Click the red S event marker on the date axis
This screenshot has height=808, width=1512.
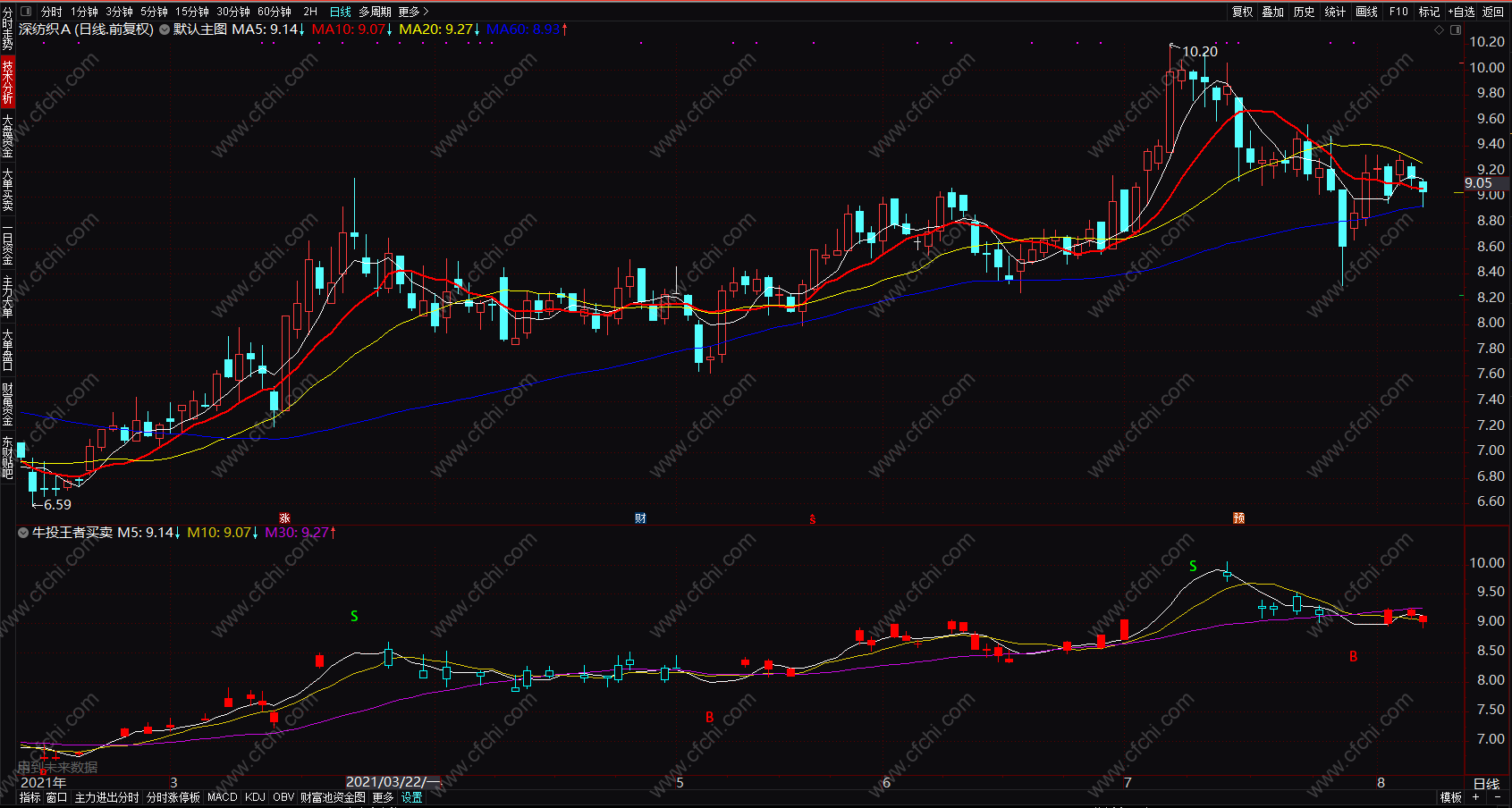[812, 519]
